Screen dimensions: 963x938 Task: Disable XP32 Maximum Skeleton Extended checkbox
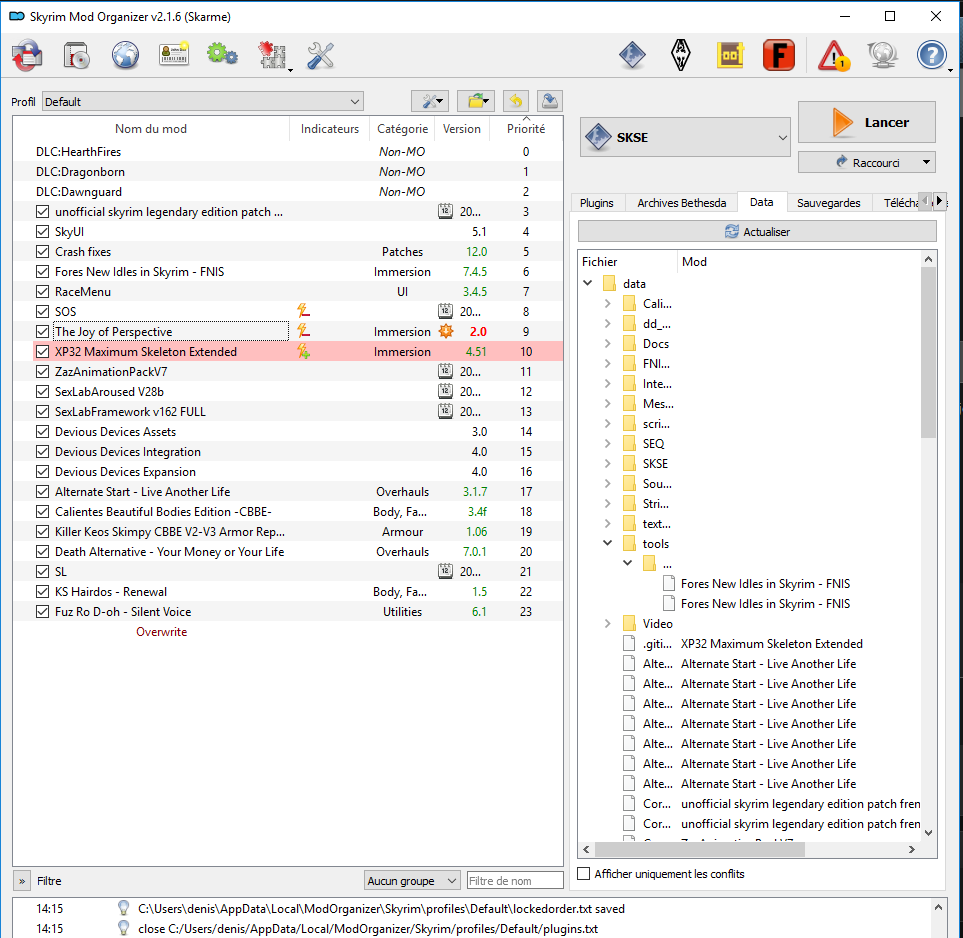click(42, 351)
